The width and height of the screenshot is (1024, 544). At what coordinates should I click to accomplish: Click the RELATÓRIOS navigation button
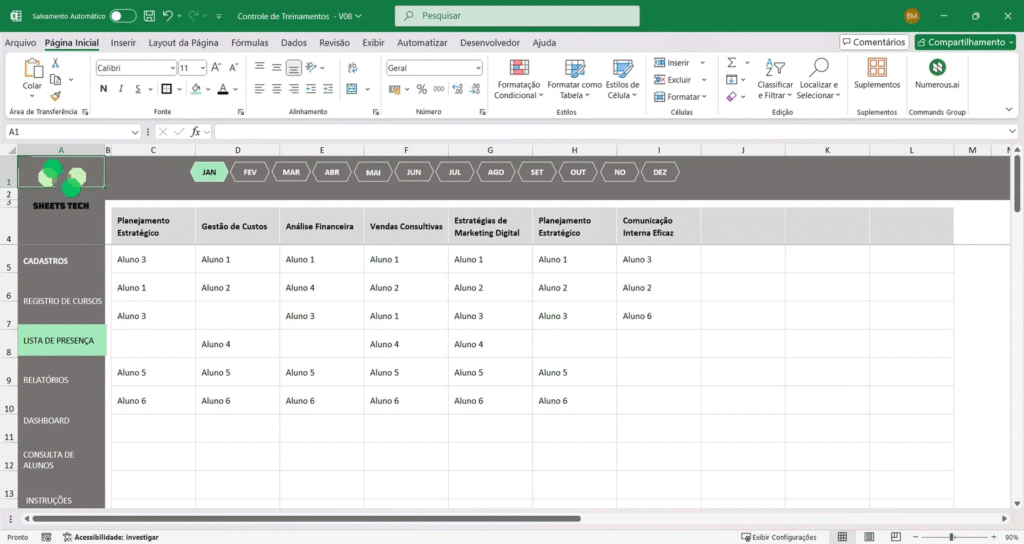(x=46, y=380)
